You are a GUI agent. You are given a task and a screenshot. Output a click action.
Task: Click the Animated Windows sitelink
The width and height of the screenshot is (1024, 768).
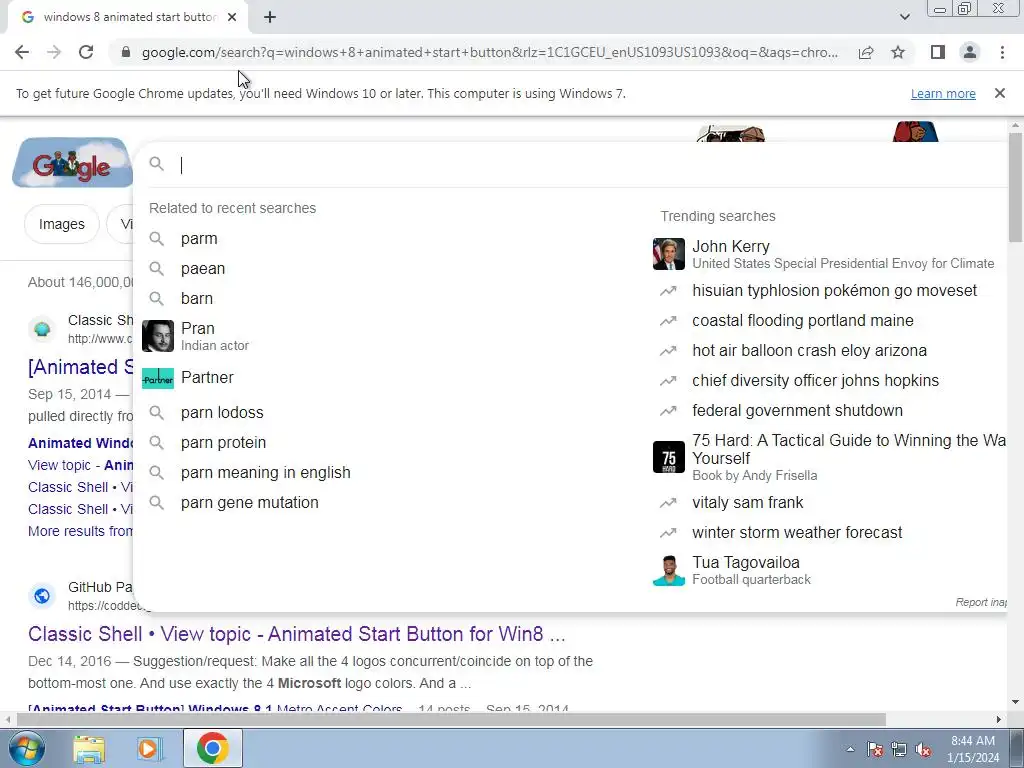tap(80, 443)
